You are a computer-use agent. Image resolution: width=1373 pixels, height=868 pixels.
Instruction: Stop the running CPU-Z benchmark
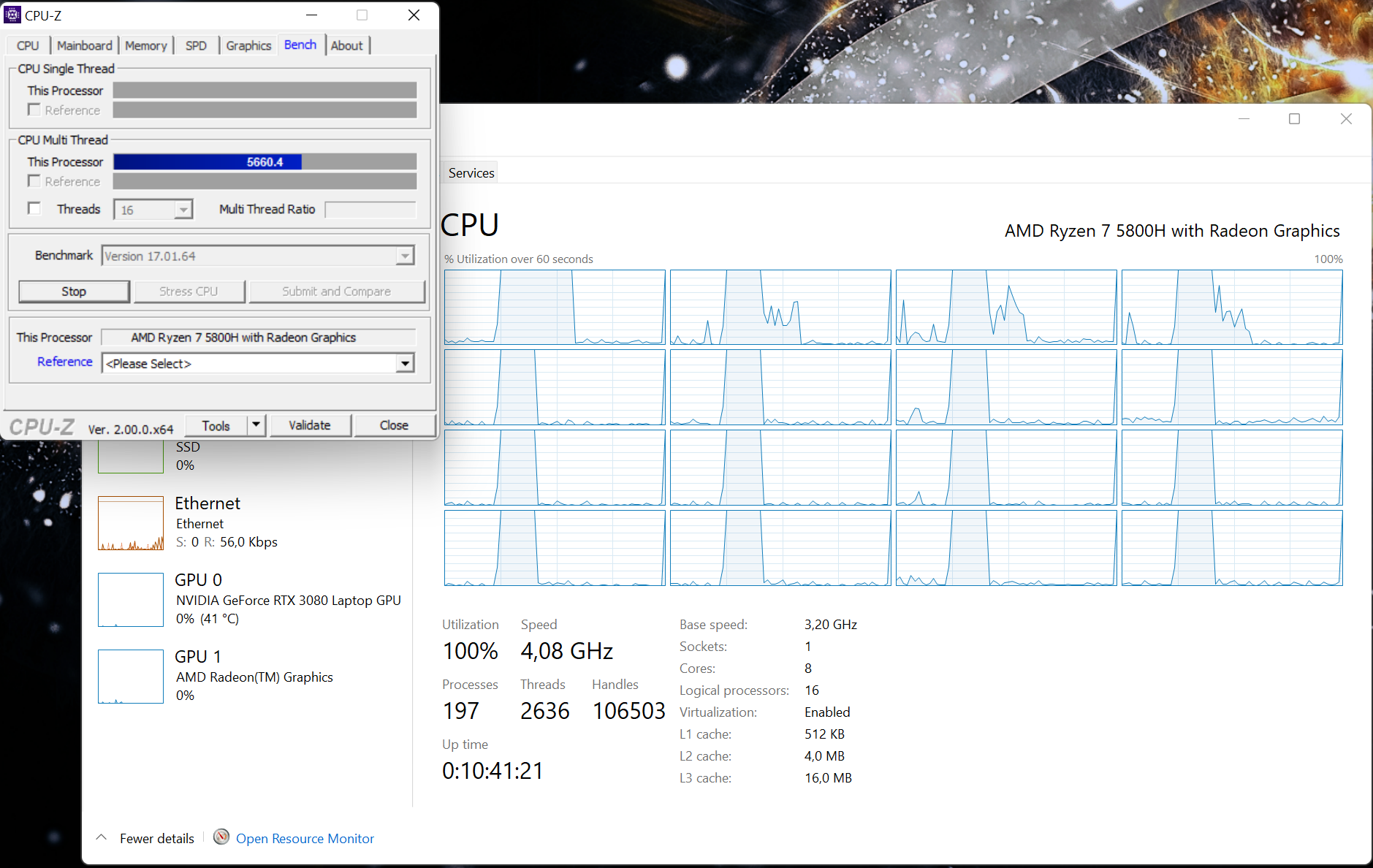(x=74, y=291)
